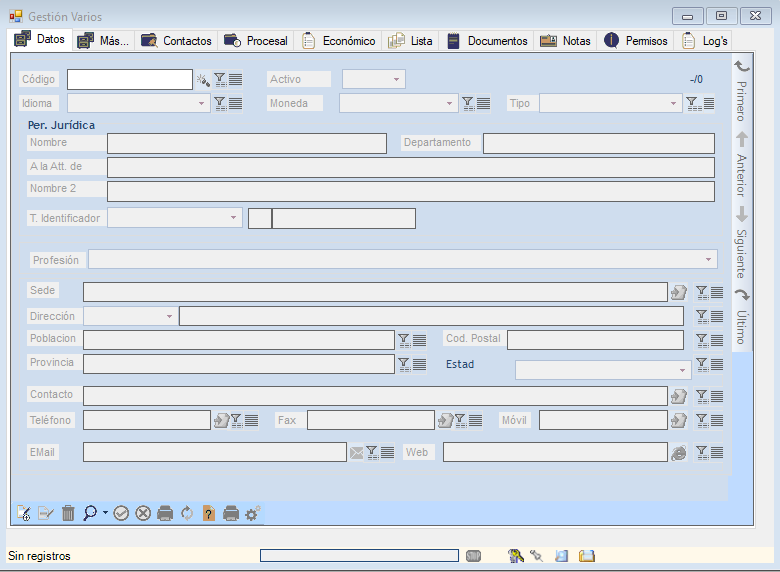Go to Siguiente record
Image resolution: width=780 pixels, height=572 pixels.
[x=741, y=242]
